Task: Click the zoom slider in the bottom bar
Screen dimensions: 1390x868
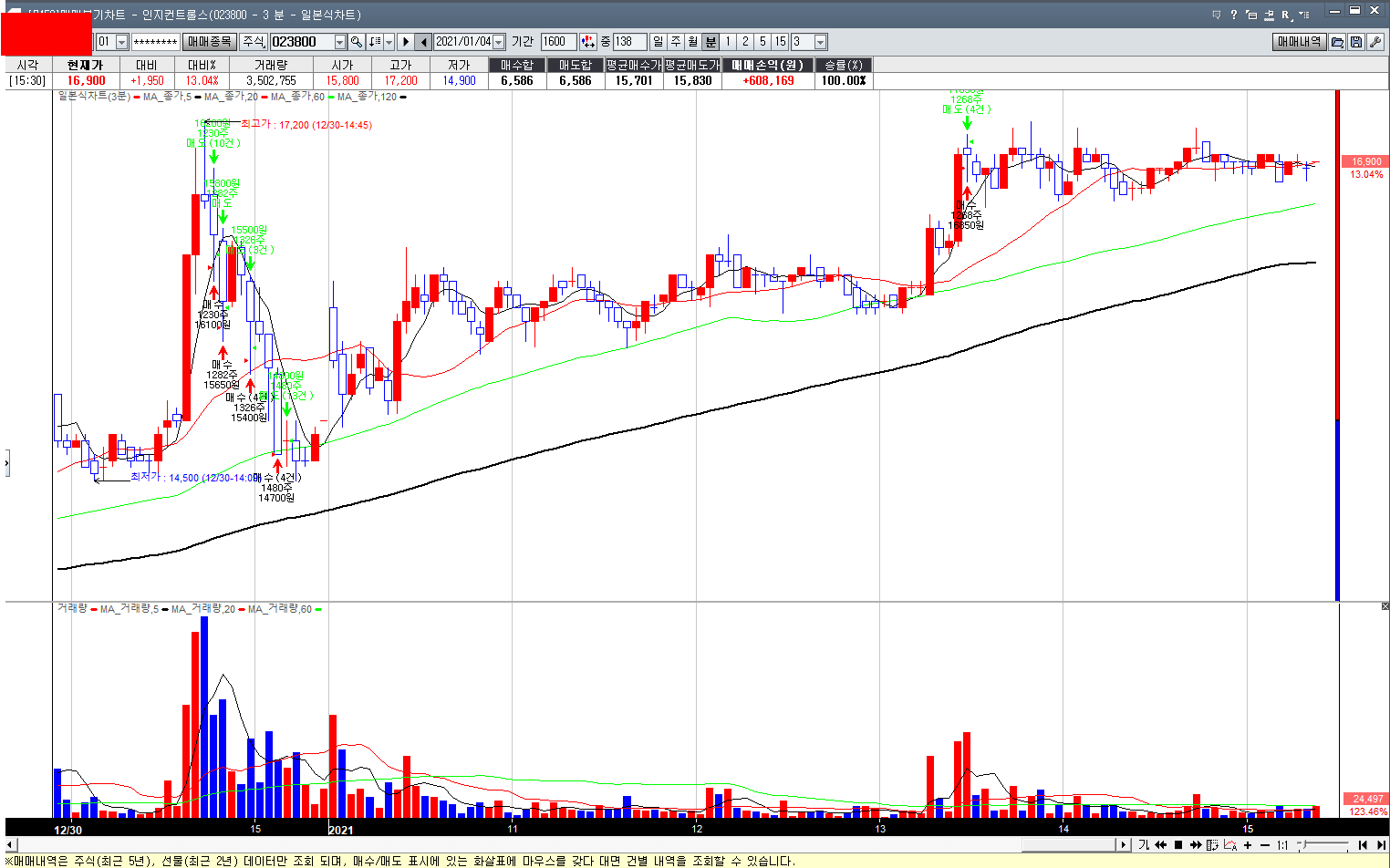Action: (1323, 845)
